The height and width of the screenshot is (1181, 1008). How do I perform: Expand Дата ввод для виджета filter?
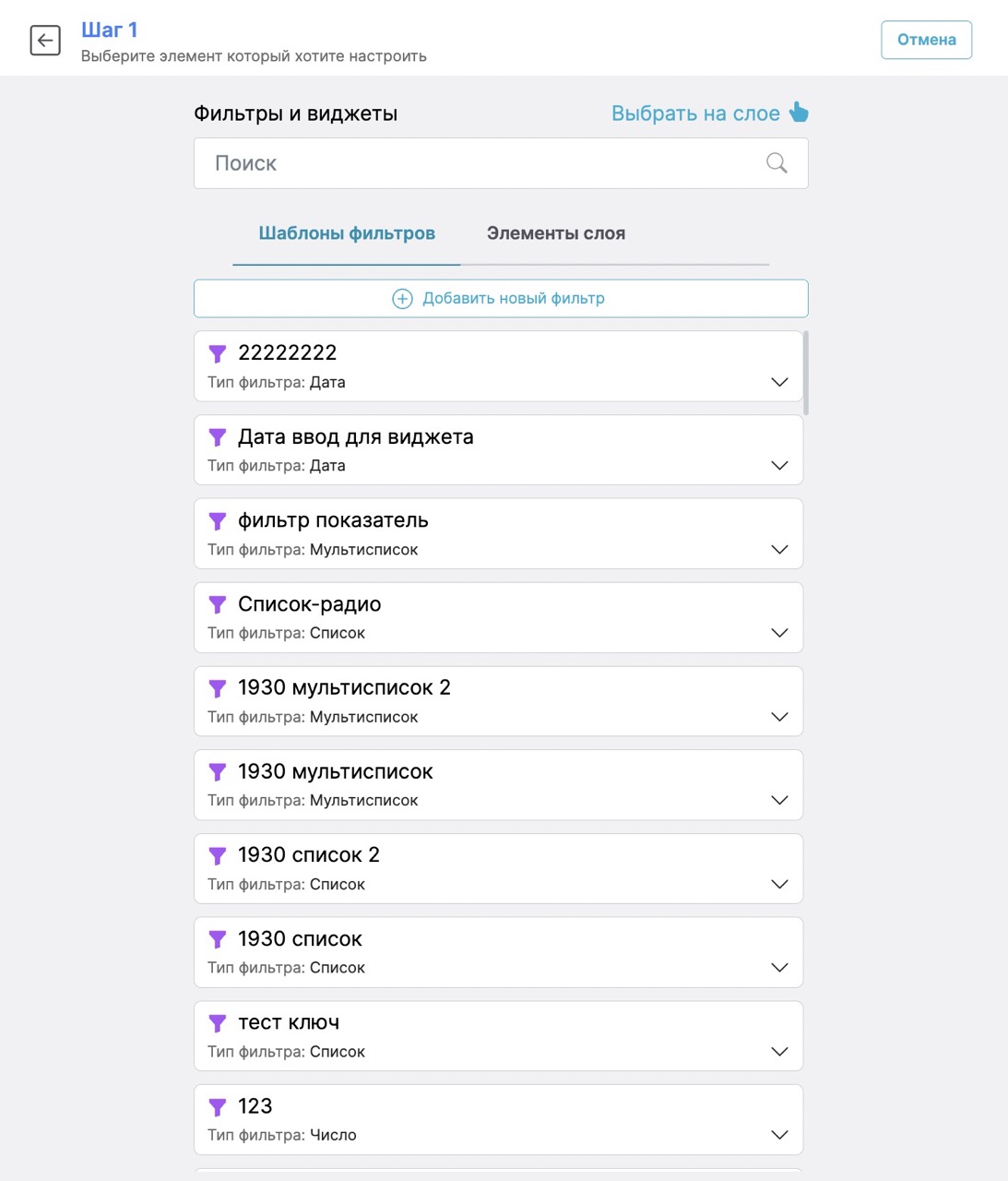pos(779,465)
